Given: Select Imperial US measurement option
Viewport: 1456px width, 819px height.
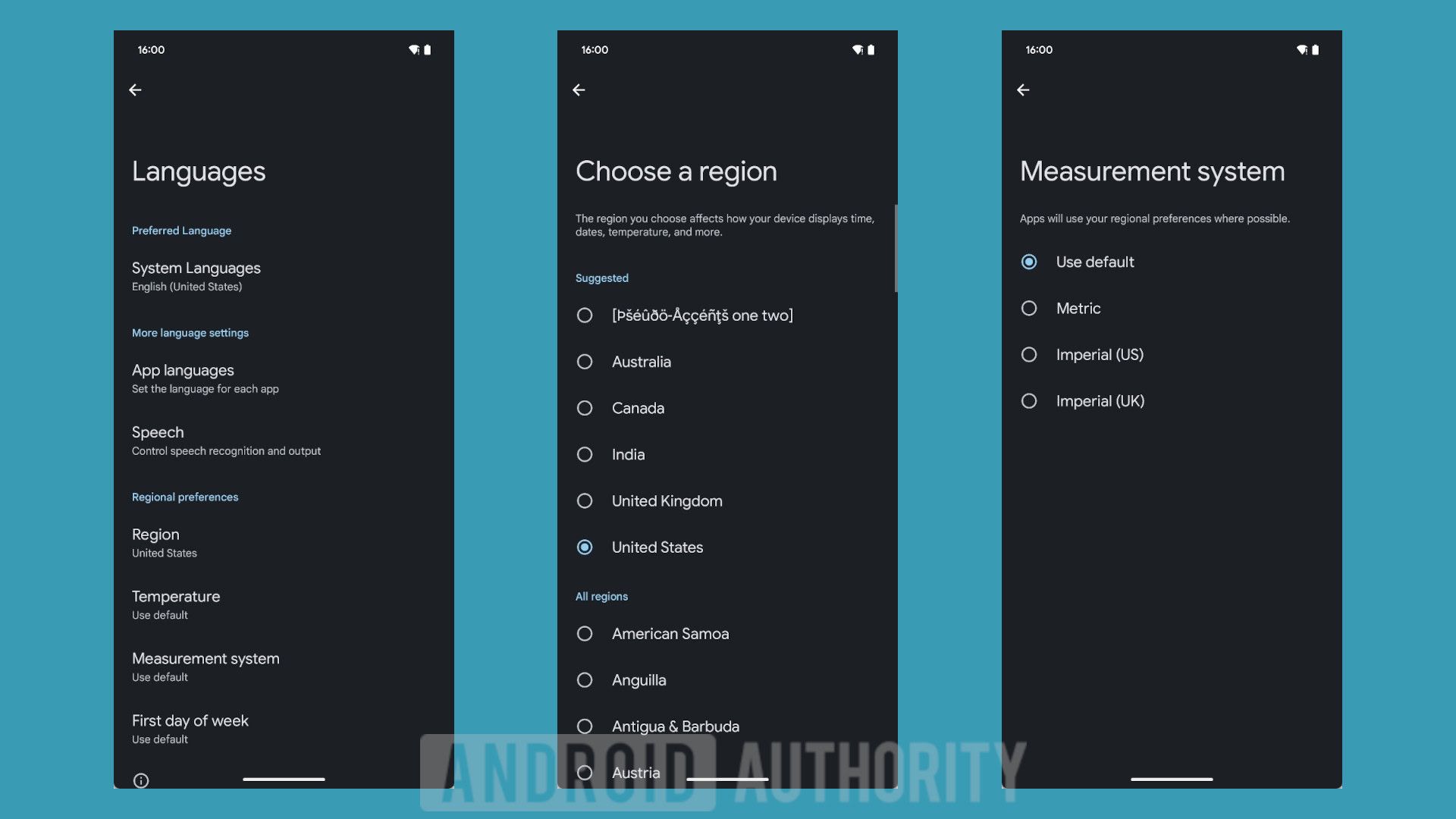Looking at the screenshot, I should [1028, 356].
